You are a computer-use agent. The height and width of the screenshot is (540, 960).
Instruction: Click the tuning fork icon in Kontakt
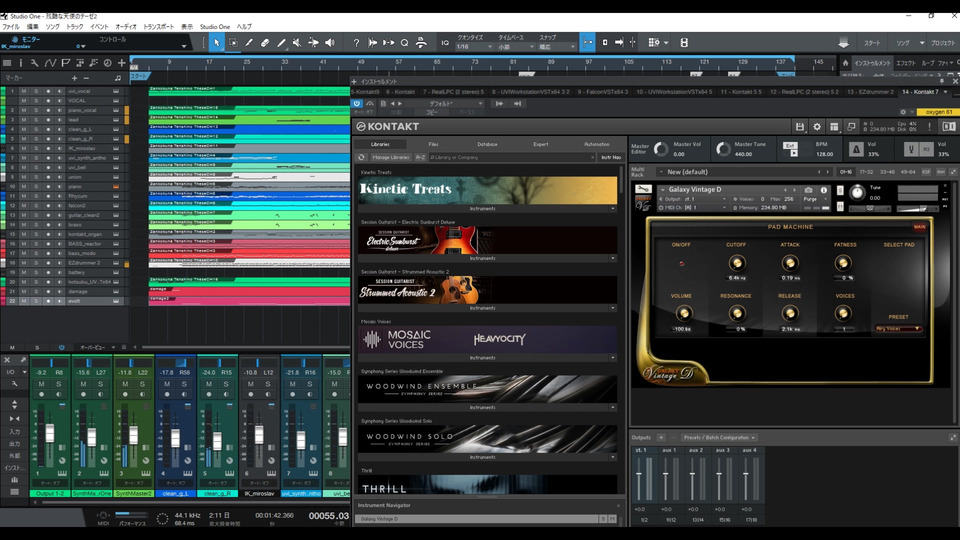tap(910, 149)
